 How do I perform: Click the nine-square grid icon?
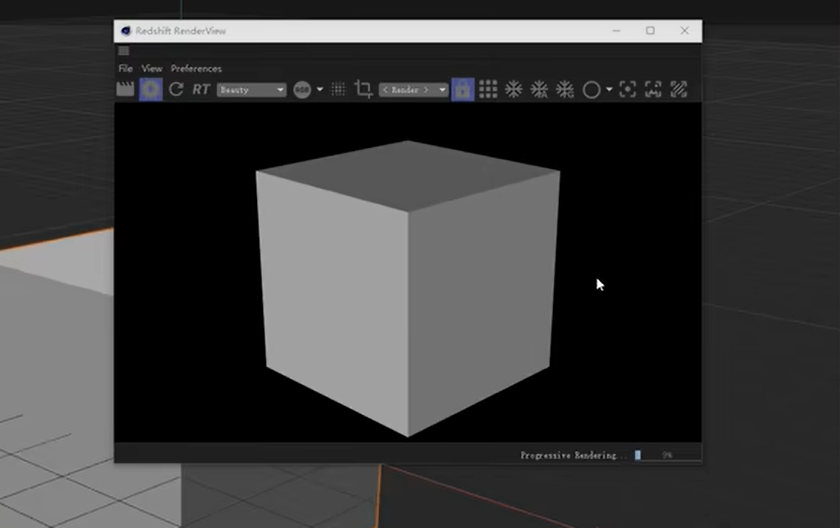488,90
